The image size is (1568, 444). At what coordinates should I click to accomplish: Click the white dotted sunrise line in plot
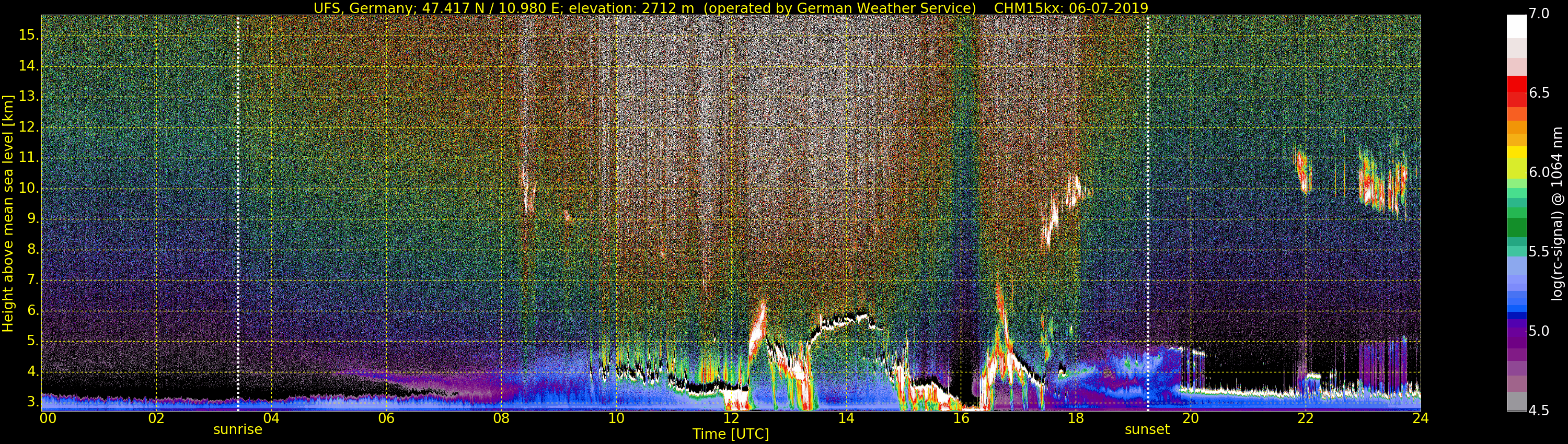237,213
